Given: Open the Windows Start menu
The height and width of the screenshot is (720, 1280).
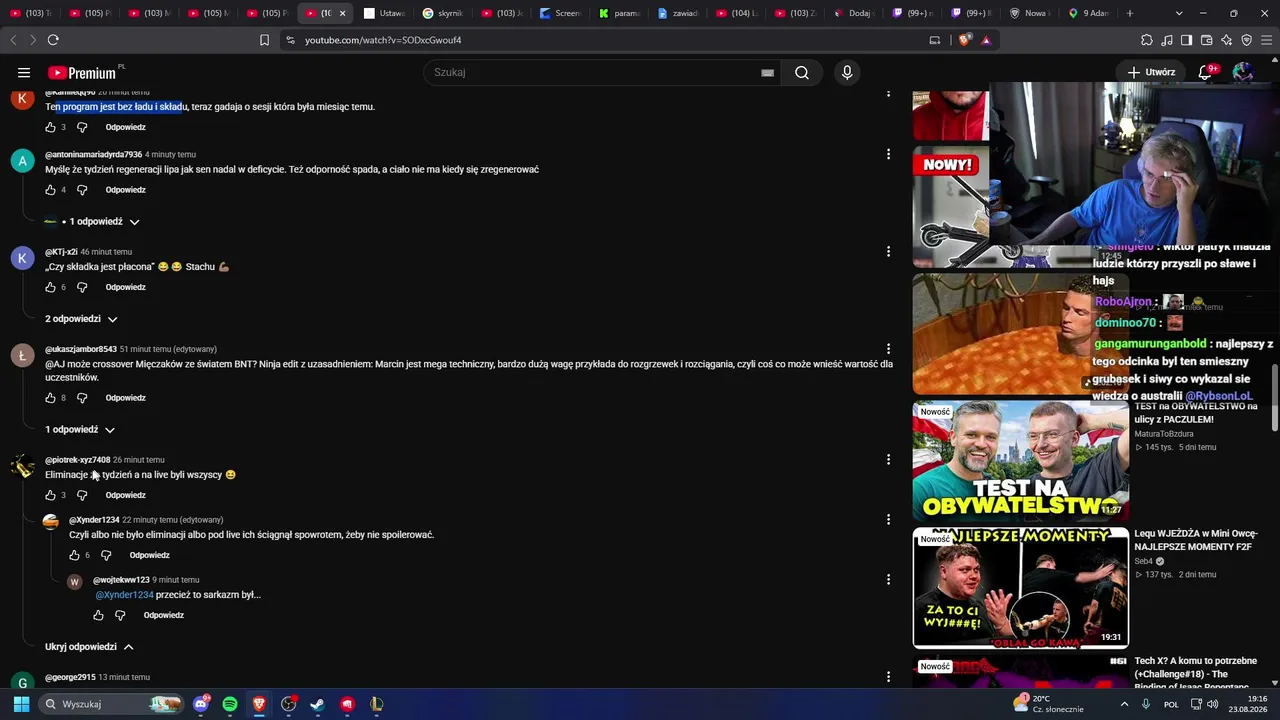Looking at the screenshot, I should pos(21,704).
